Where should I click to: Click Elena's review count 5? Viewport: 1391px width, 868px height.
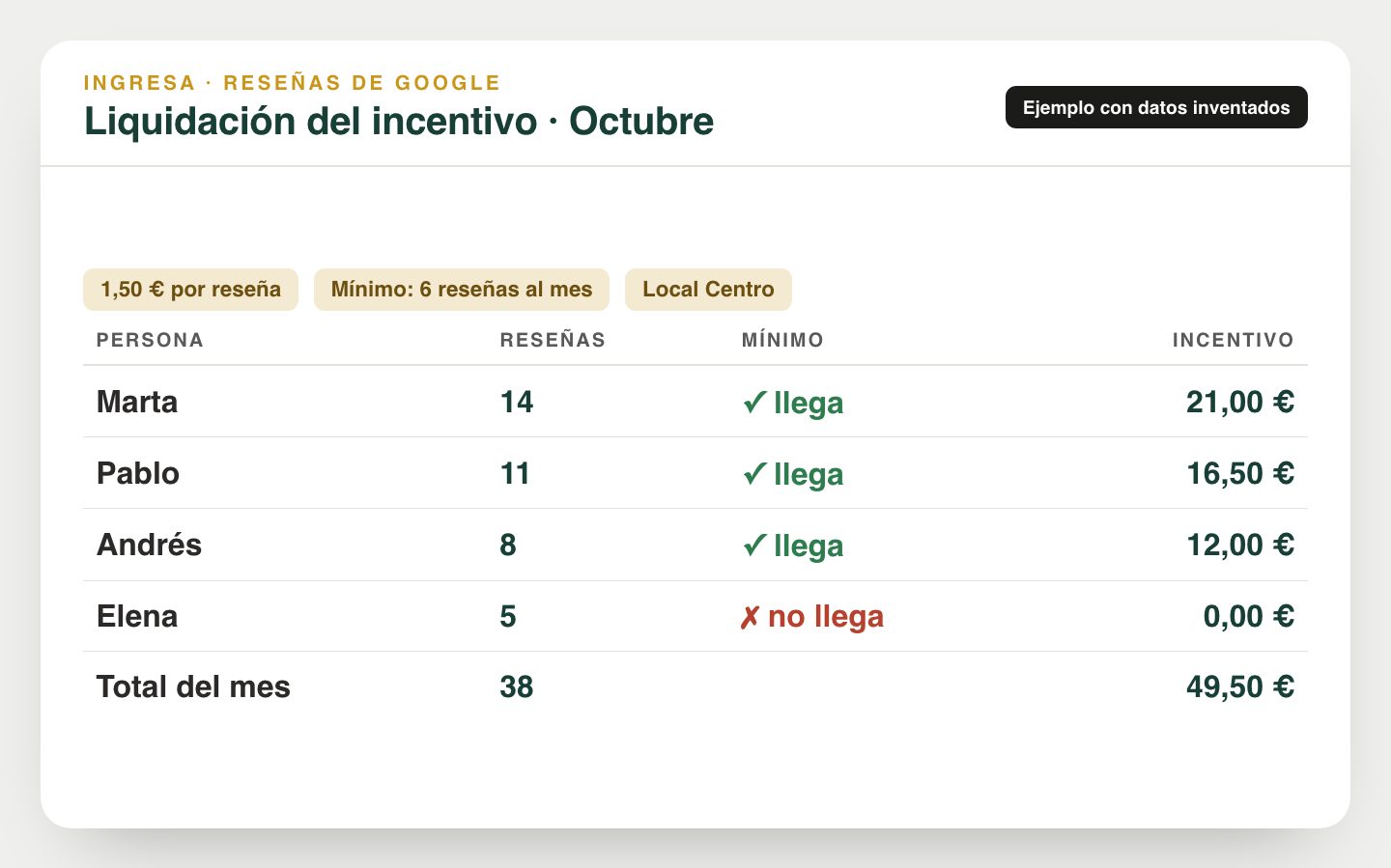[x=508, y=616]
